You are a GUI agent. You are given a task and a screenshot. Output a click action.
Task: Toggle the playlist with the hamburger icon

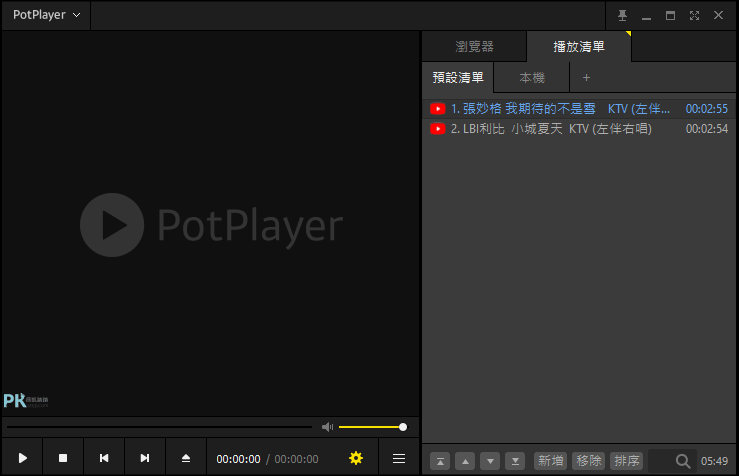point(399,459)
